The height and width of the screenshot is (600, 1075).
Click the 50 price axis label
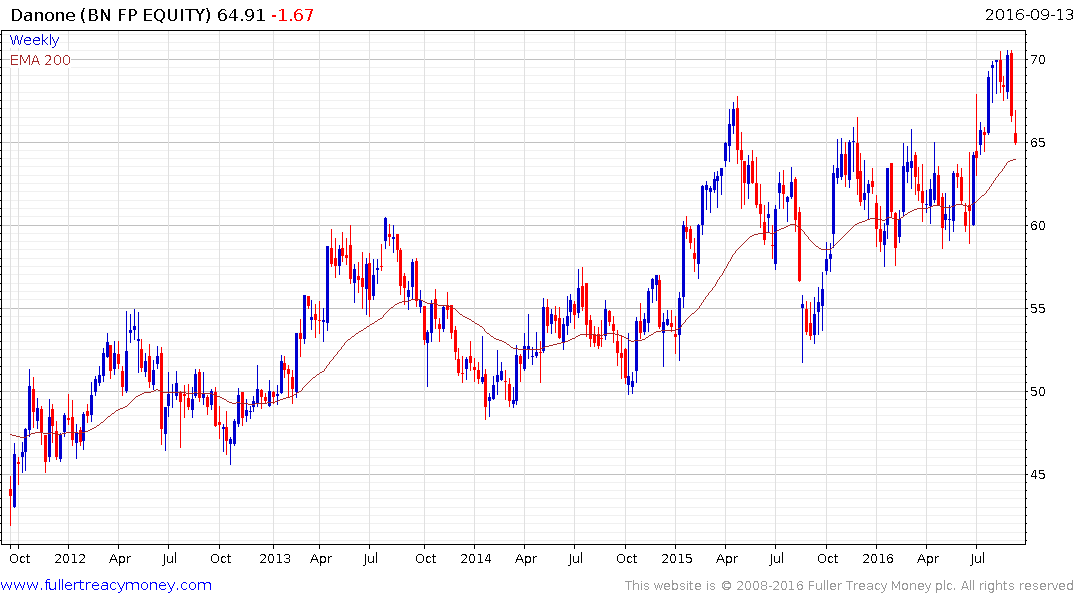(1037, 392)
